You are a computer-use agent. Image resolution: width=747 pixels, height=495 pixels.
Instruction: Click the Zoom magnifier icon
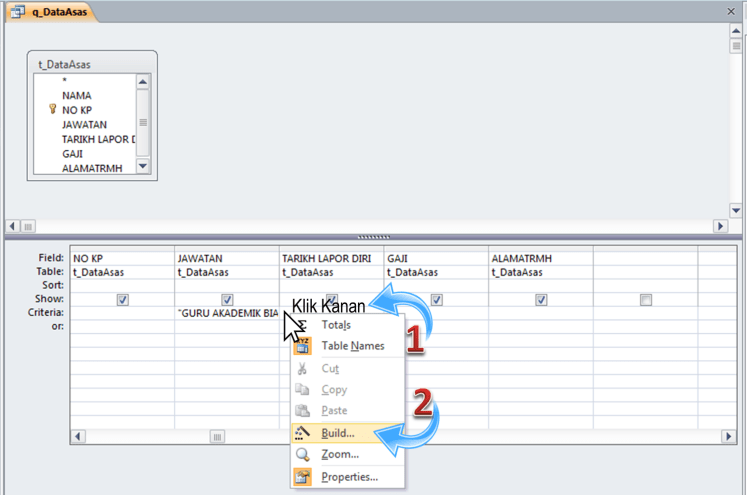(302, 455)
